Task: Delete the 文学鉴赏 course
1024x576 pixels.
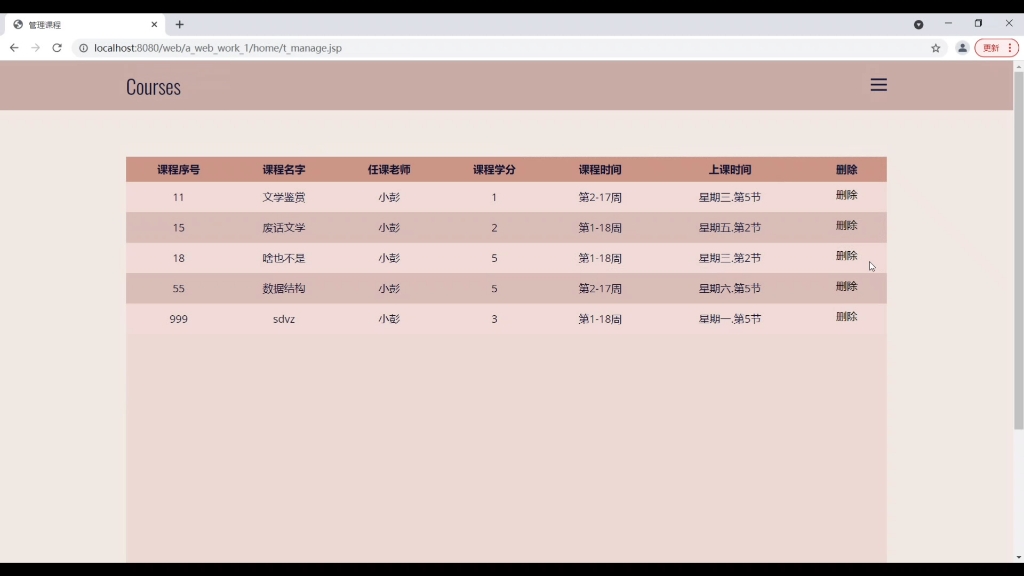Action: coord(846,196)
